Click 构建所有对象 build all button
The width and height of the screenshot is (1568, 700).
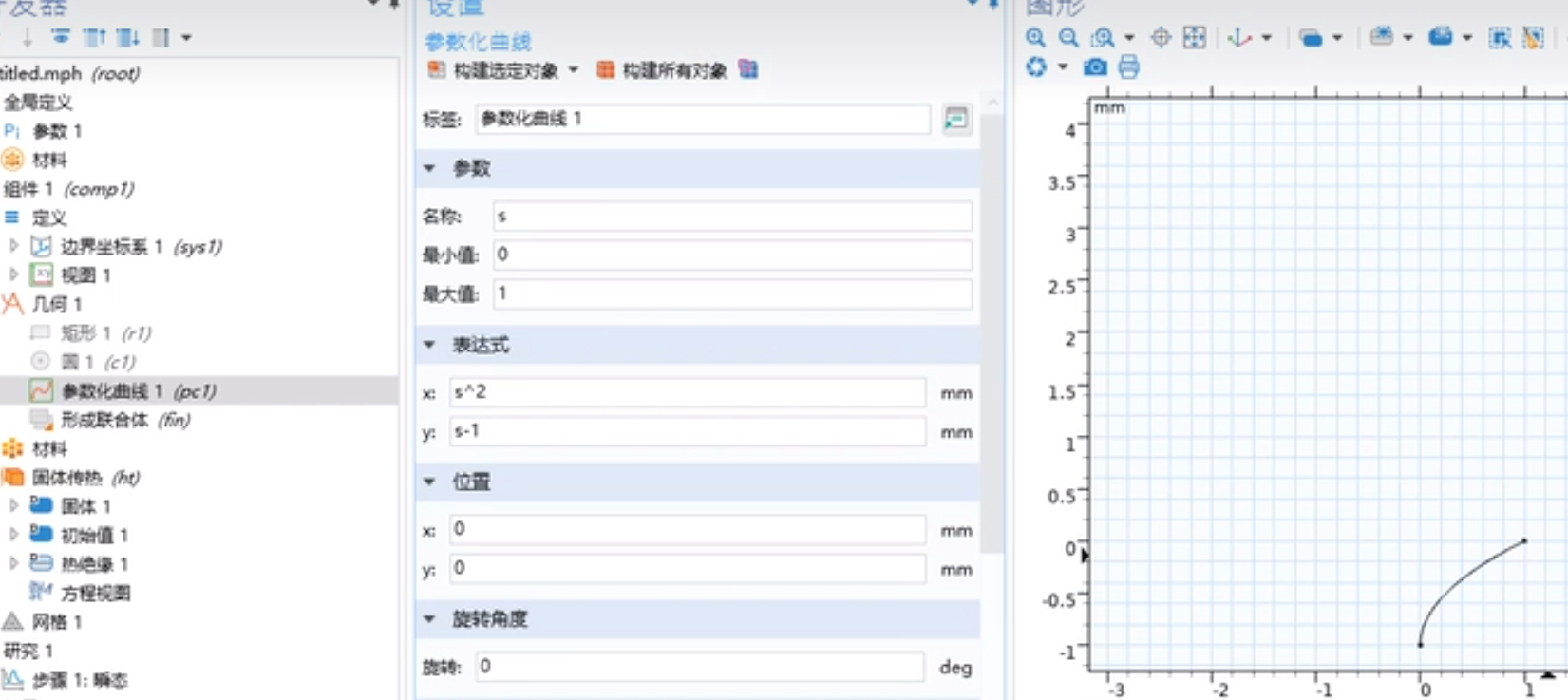pos(662,70)
